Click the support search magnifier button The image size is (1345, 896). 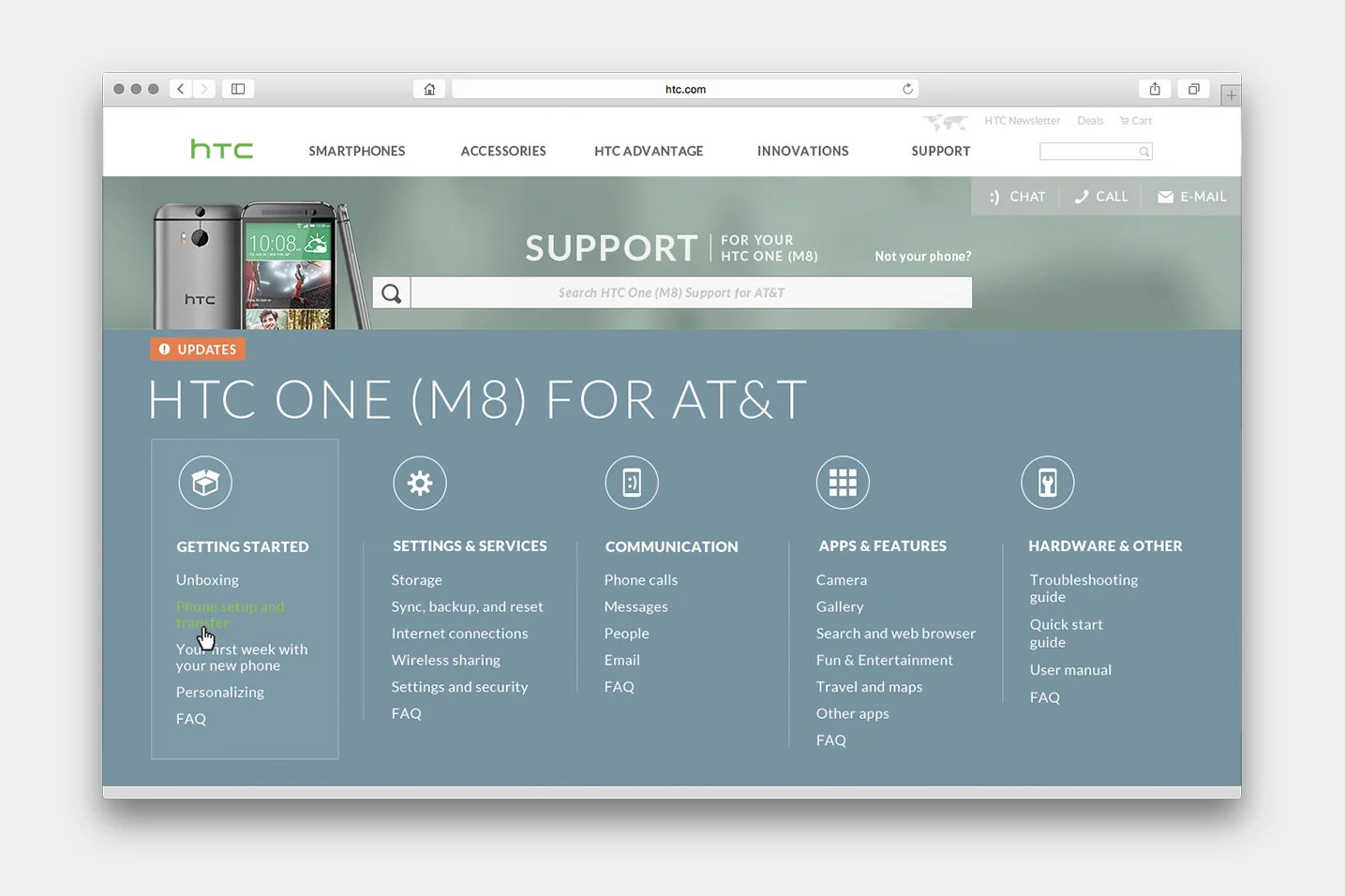[391, 293]
